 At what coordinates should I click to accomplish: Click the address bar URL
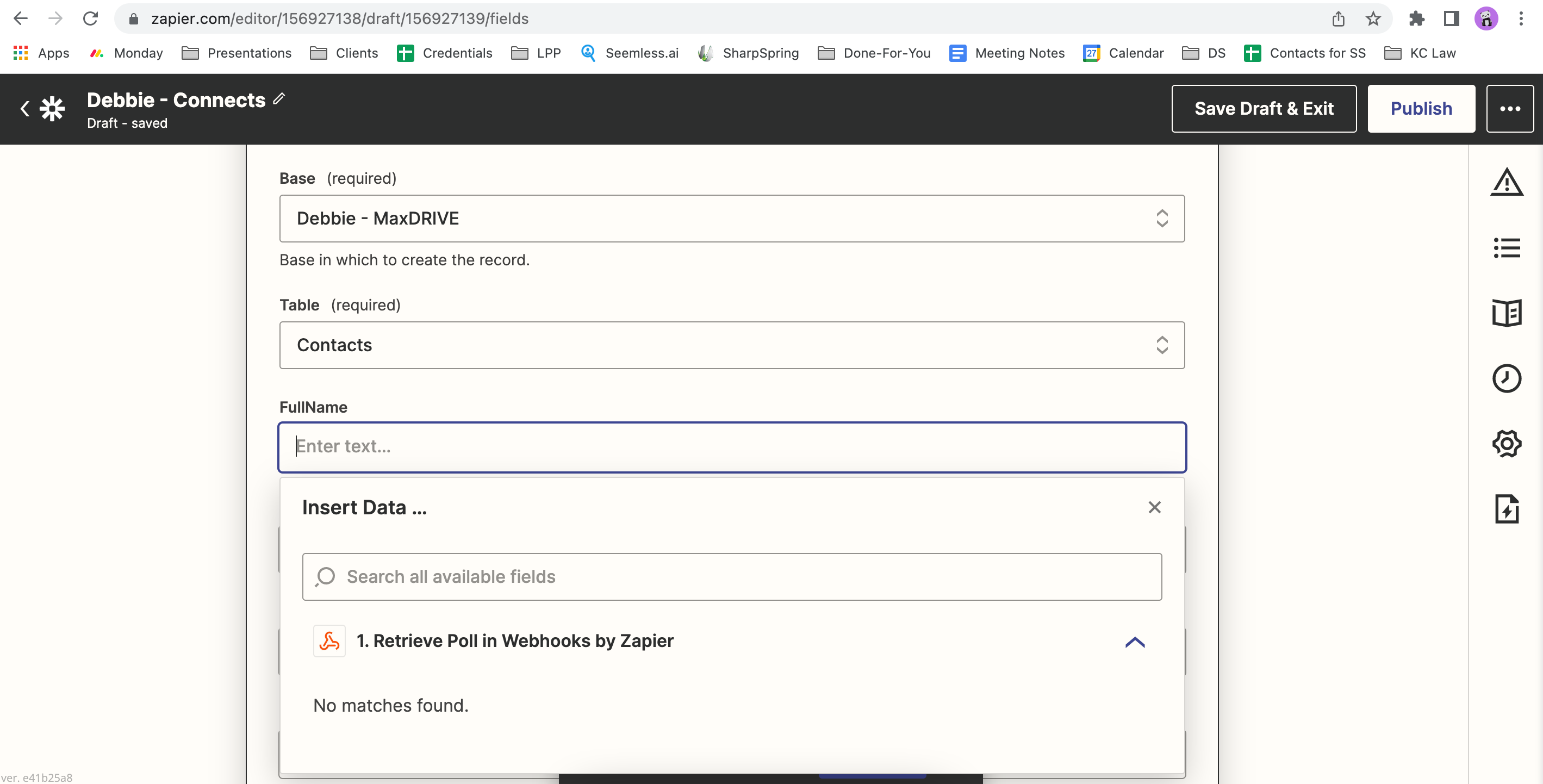click(x=340, y=18)
